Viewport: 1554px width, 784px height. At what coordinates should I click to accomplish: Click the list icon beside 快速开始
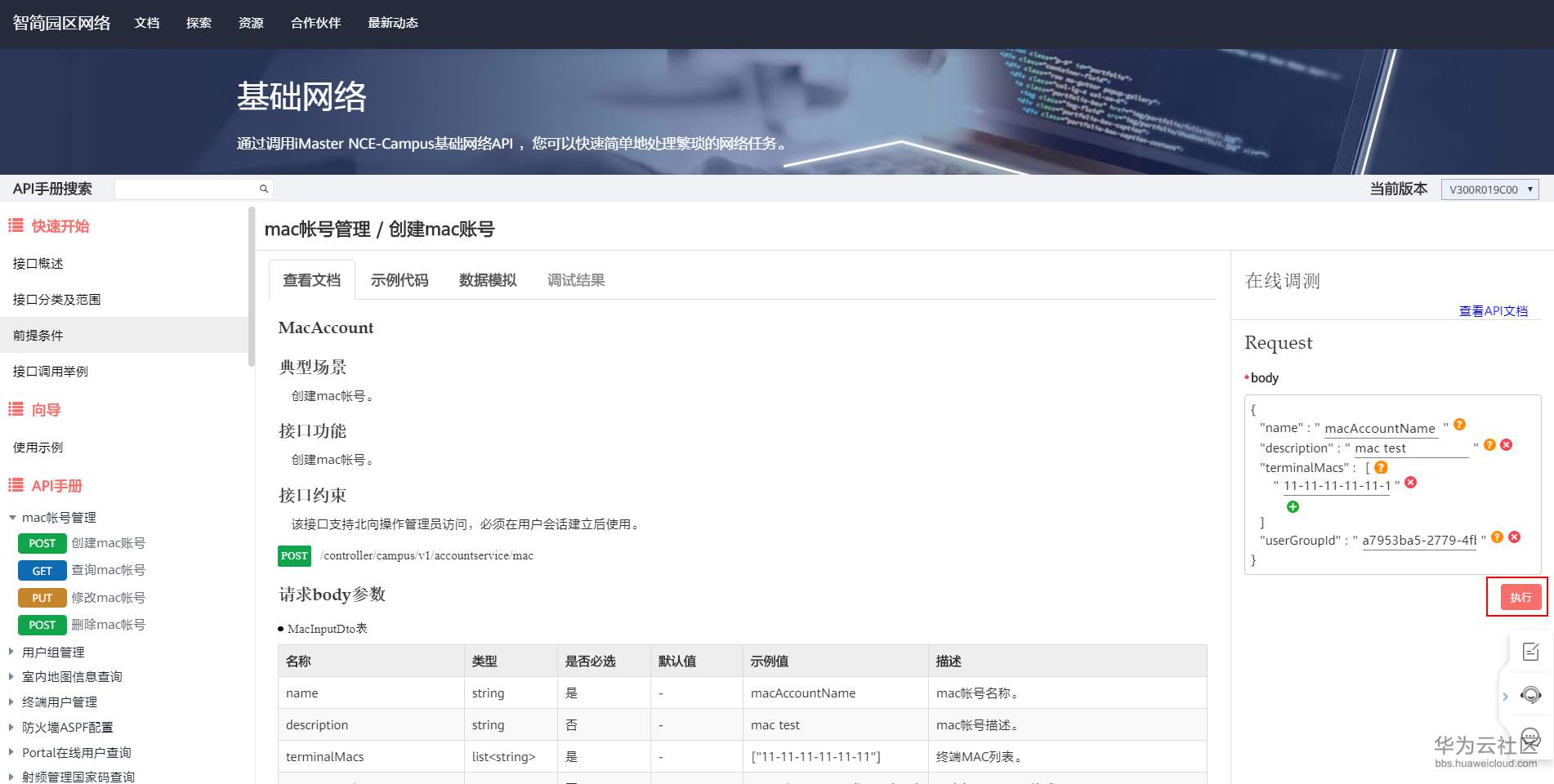point(16,225)
